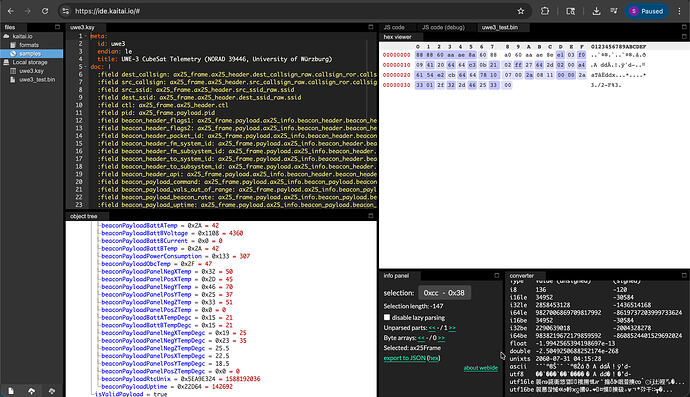Switch to the JS code (debug) tab
The width and height of the screenshot is (690, 397).
click(x=443, y=27)
